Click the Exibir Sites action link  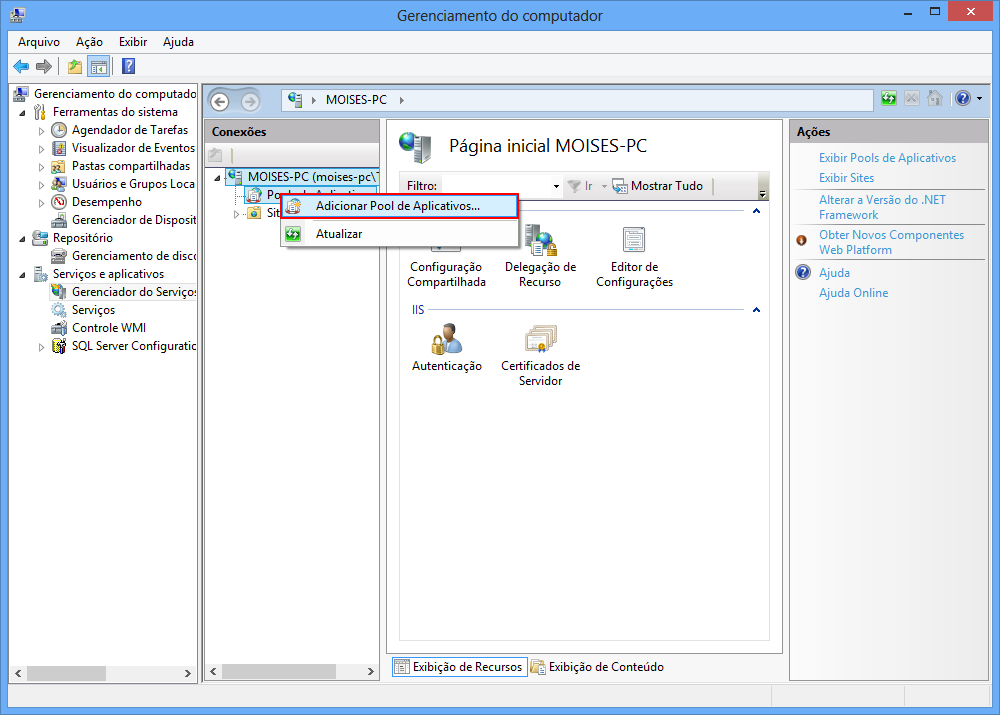tap(846, 178)
